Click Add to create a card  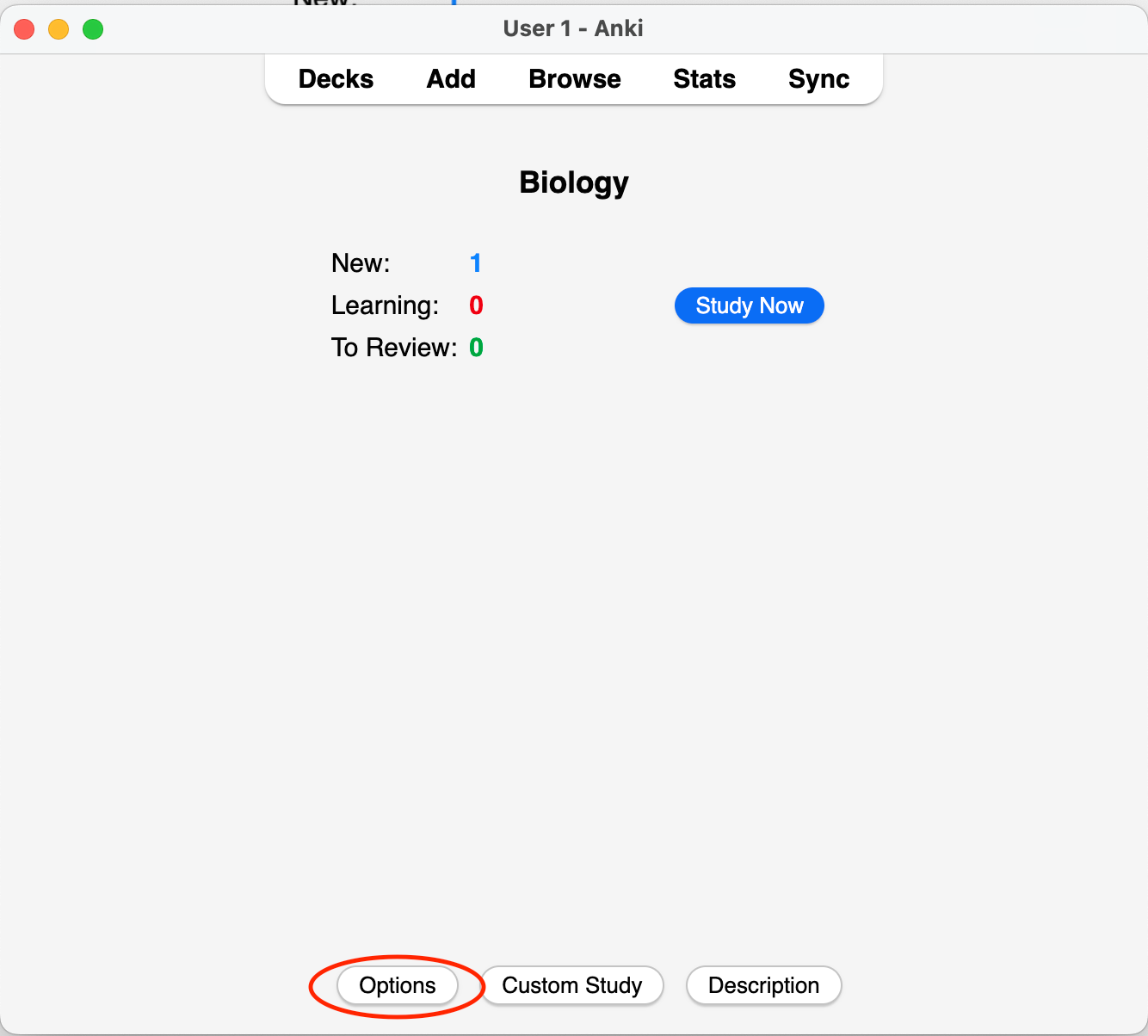pyautogui.click(x=451, y=79)
